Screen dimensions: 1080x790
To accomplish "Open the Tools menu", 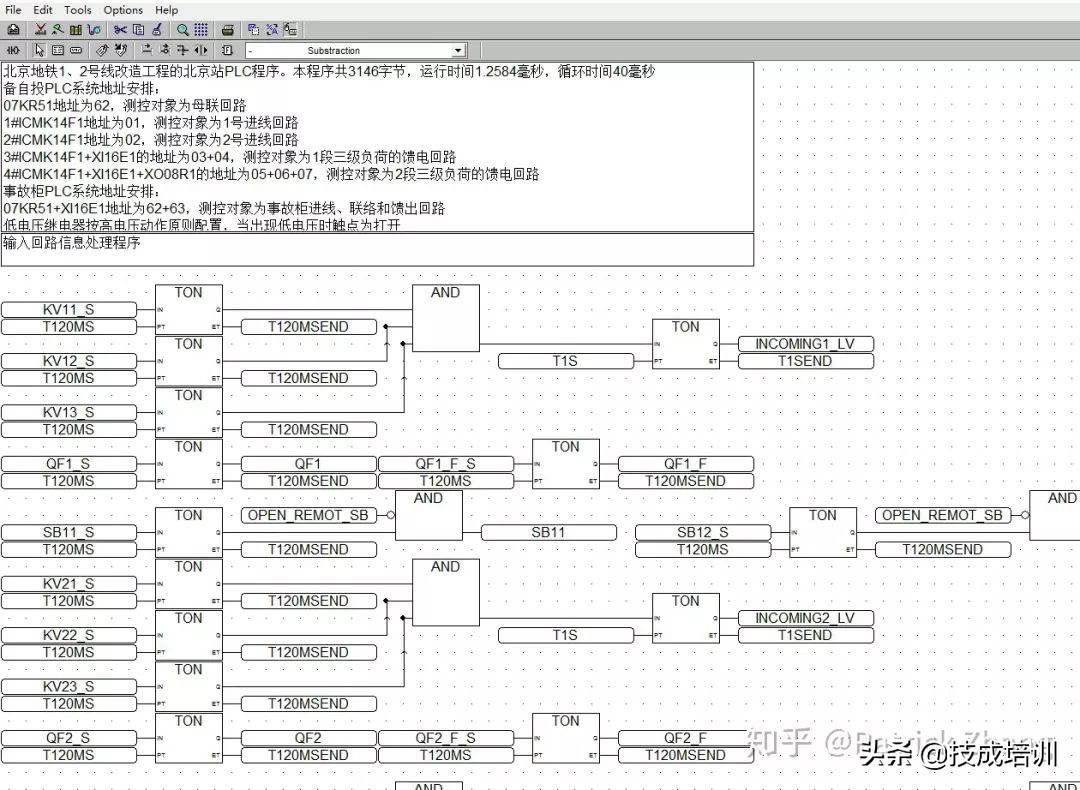I will click(x=77, y=9).
